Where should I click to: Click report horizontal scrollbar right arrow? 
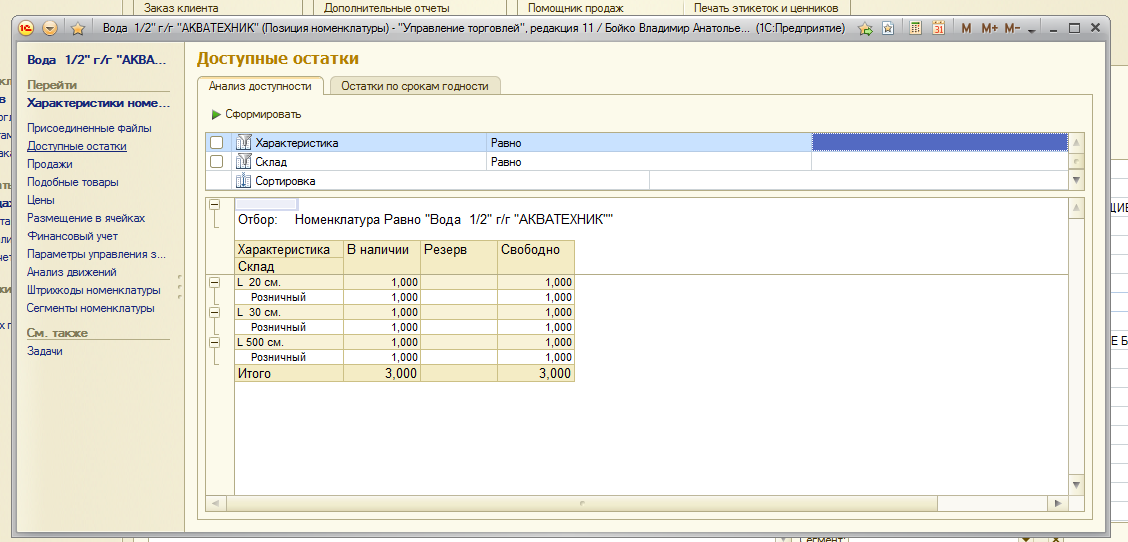1057,503
